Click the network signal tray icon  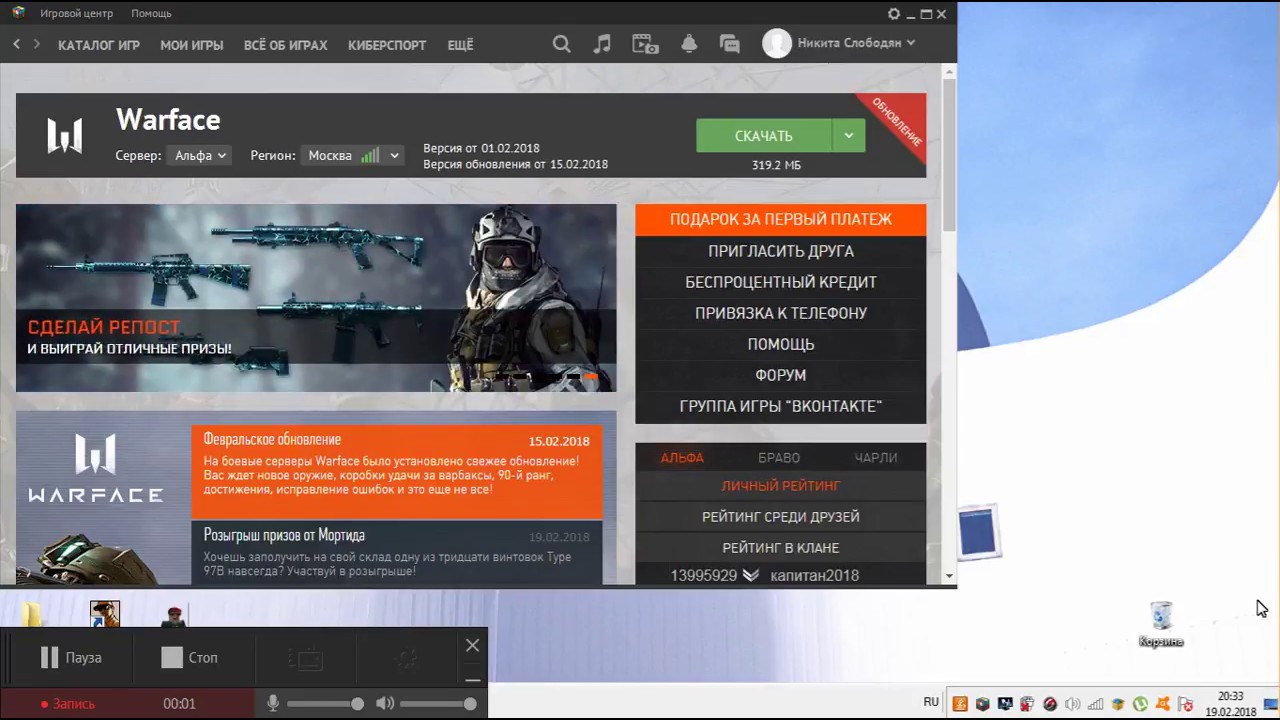click(x=1095, y=703)
